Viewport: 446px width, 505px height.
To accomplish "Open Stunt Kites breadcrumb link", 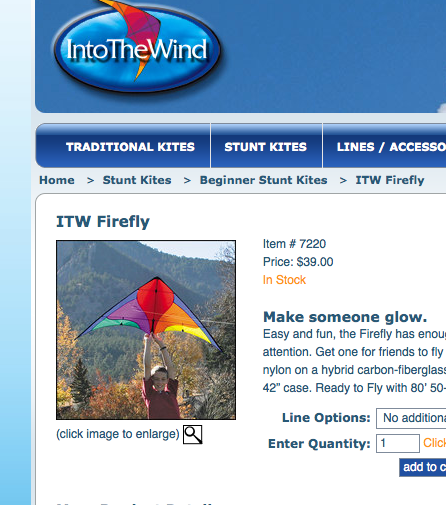I will coord(137,180).
